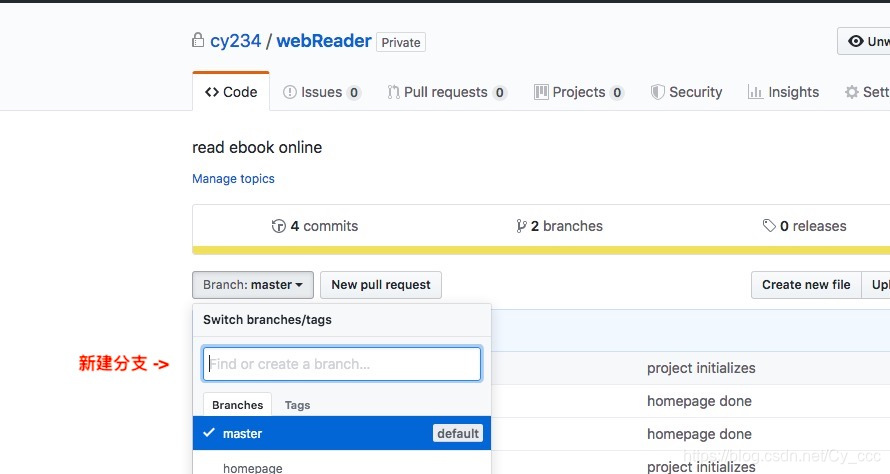Click the yellow language bar

click(x=541, y=250)
